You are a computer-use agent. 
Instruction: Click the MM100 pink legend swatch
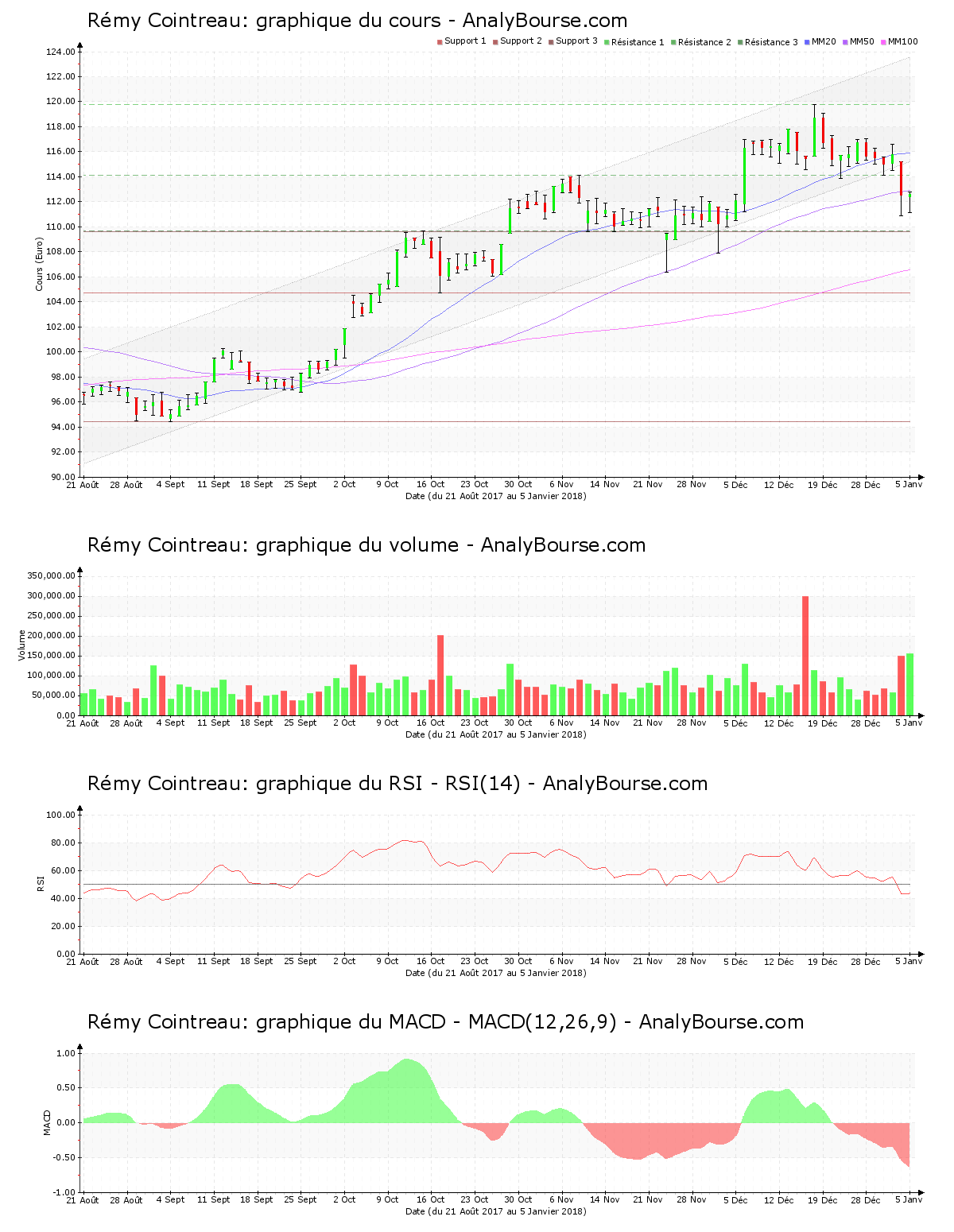click(883, 41)
